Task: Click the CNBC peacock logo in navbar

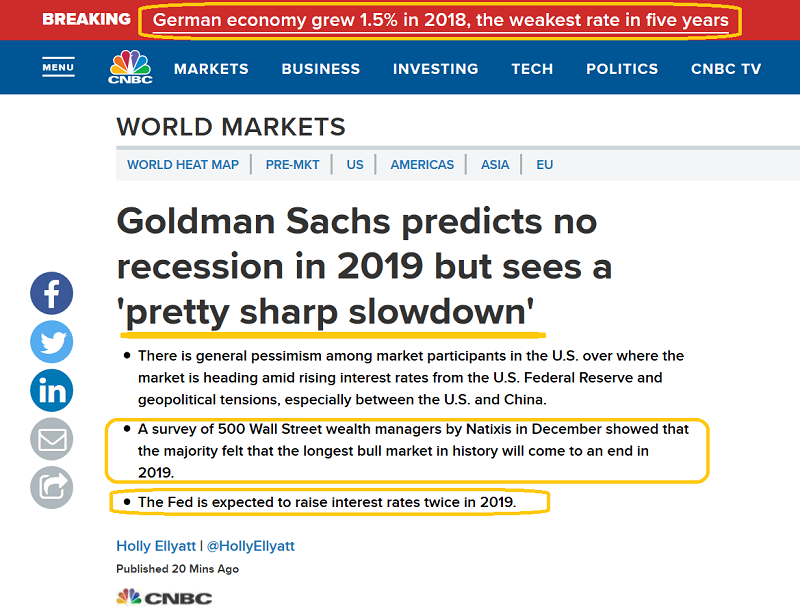Action: point(129,68)
